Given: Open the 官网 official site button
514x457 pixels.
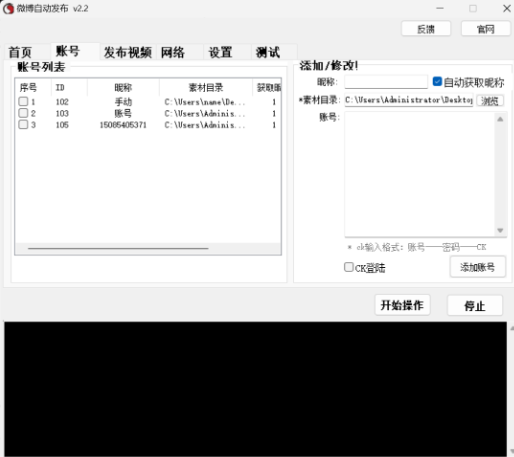Looking at the screenshot, I should pos(485,29).
